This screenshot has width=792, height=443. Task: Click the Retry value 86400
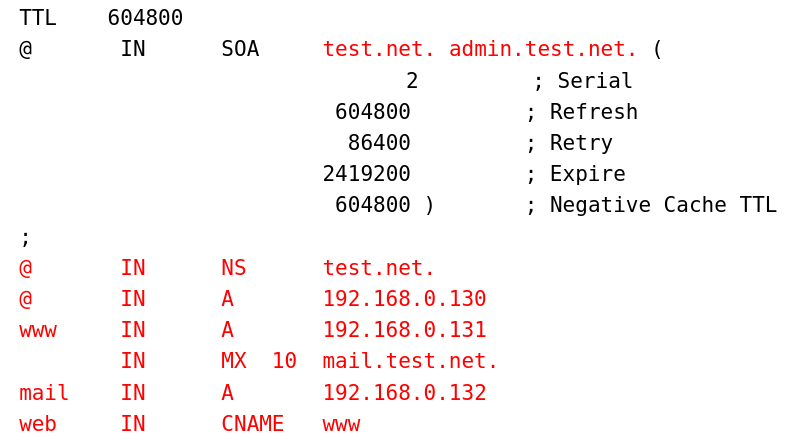[379, 143]
